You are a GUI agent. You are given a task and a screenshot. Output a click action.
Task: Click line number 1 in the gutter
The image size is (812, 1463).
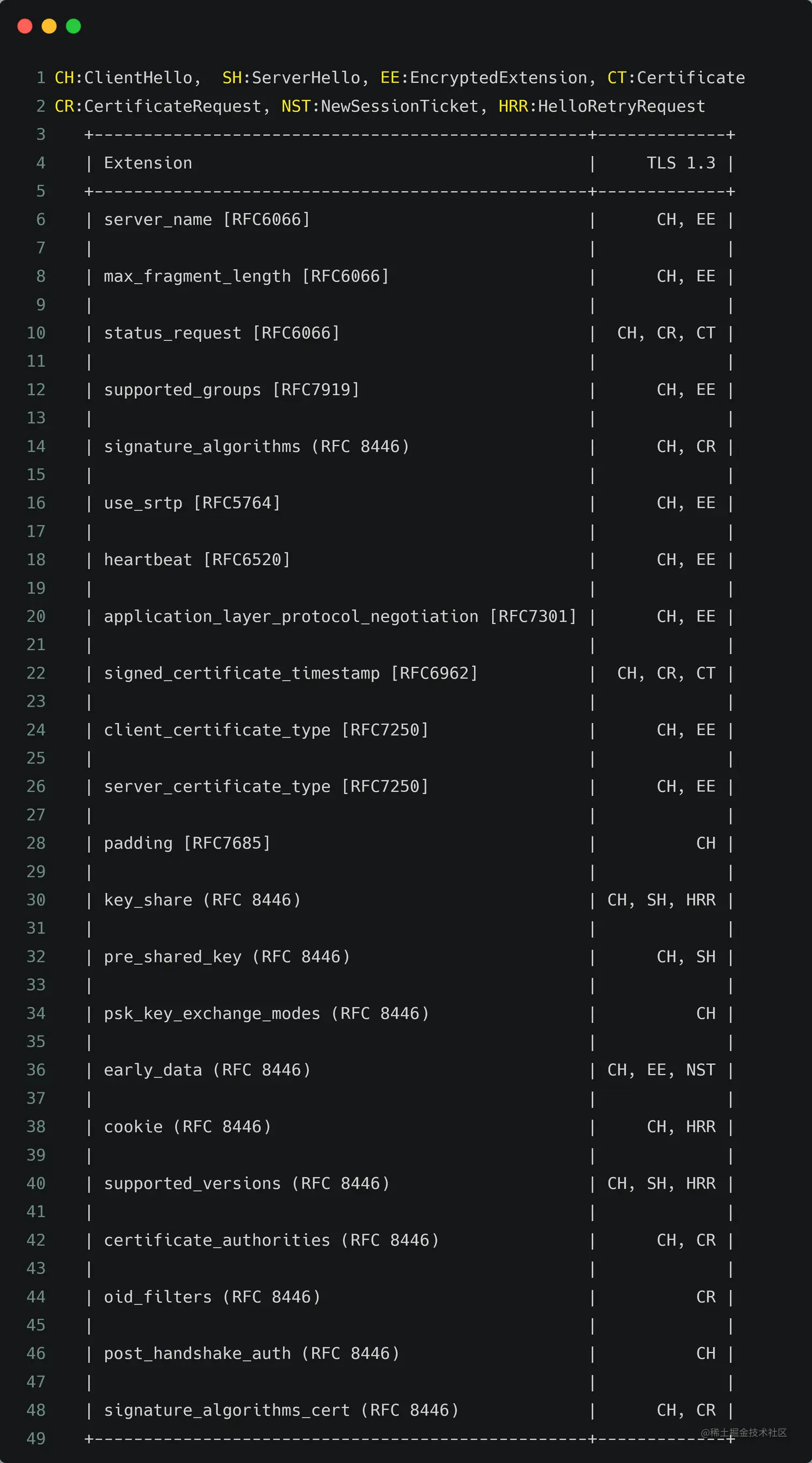click(41, 78)
